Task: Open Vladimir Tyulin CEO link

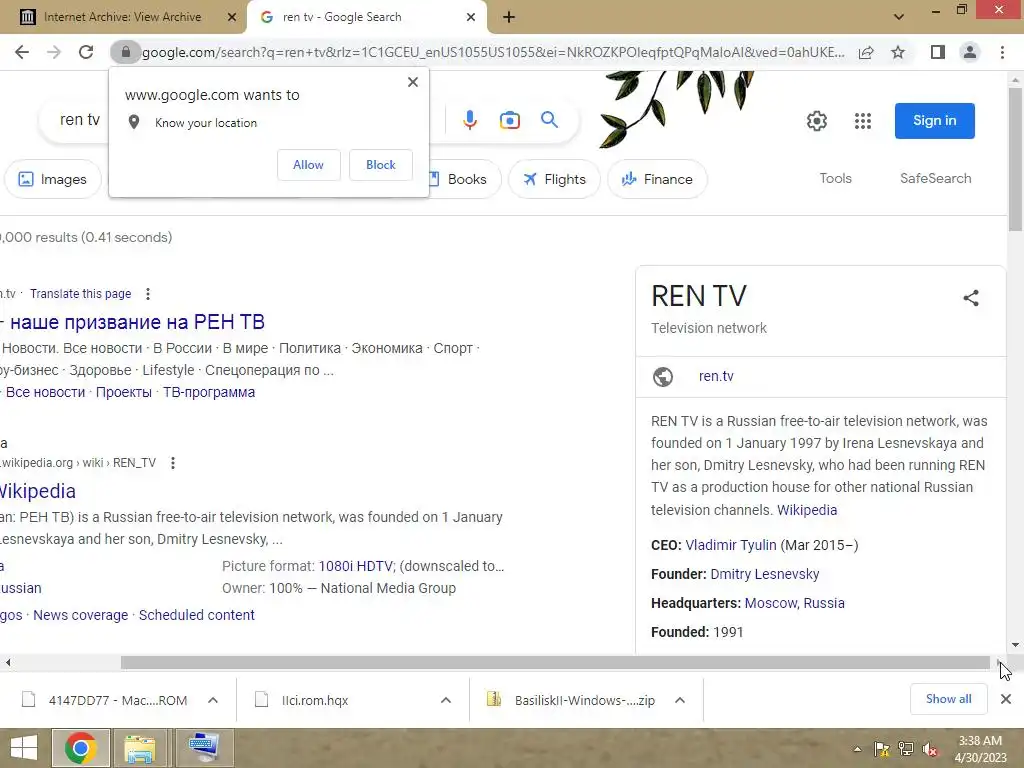Action: pyautogui.click(x=731, y=545)
